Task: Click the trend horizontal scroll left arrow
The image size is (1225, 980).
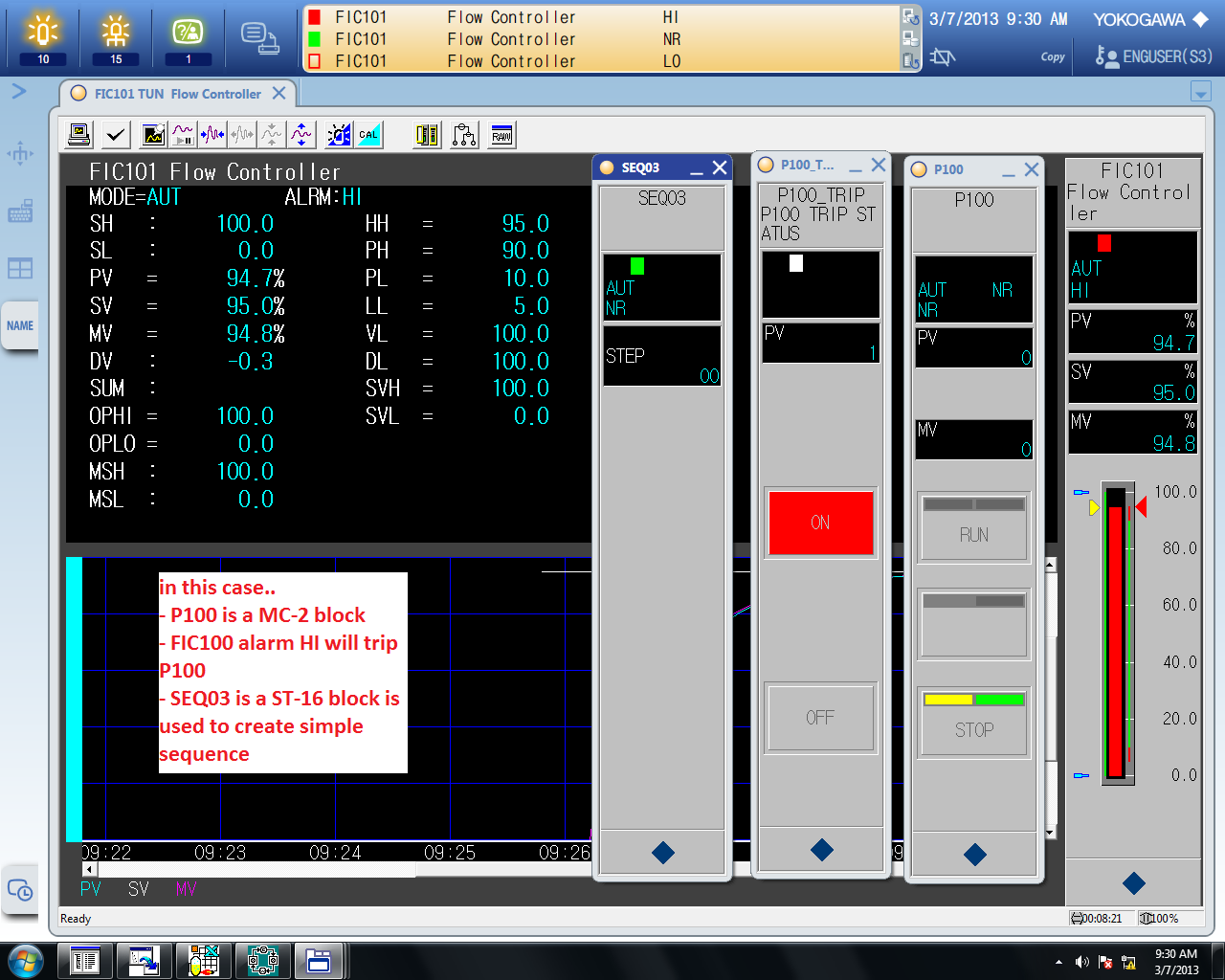Action: click(x=89, y=870)
